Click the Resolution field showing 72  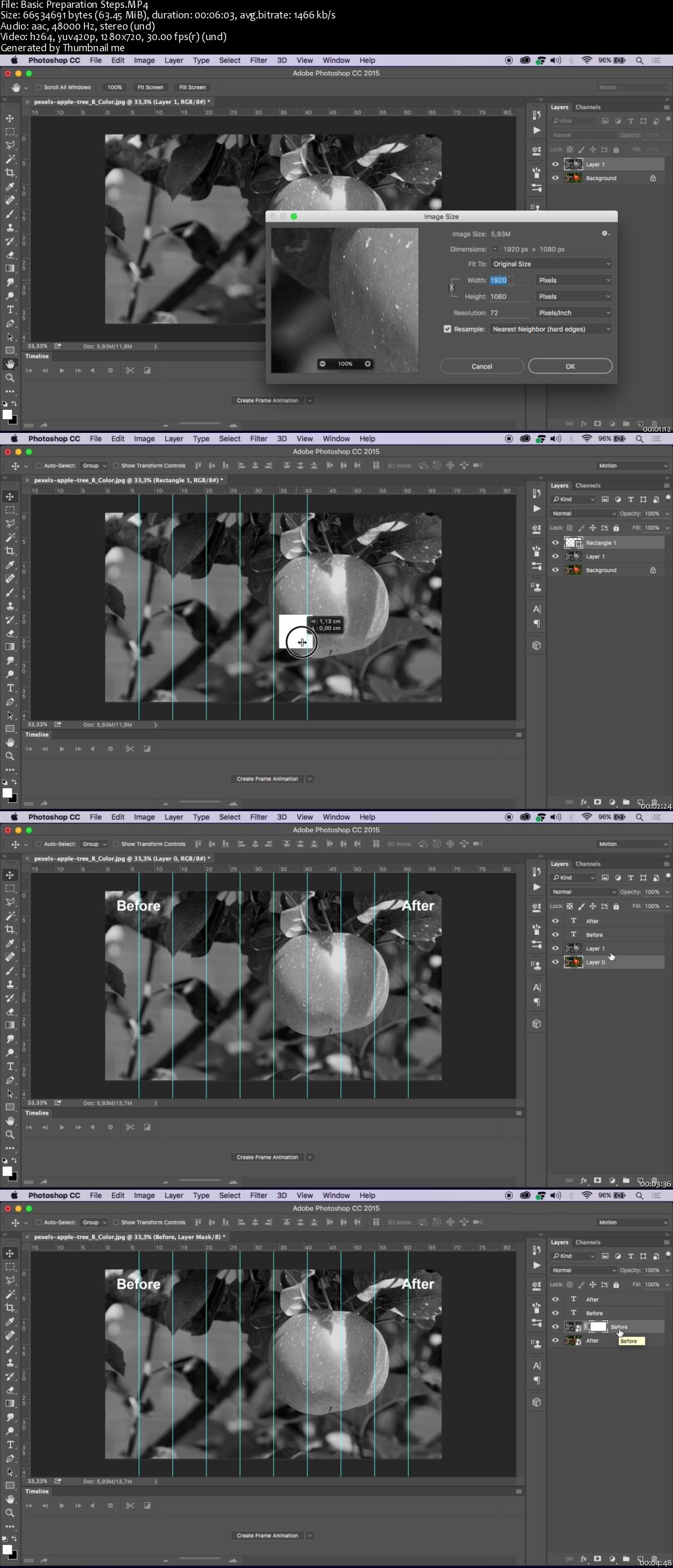509,313
